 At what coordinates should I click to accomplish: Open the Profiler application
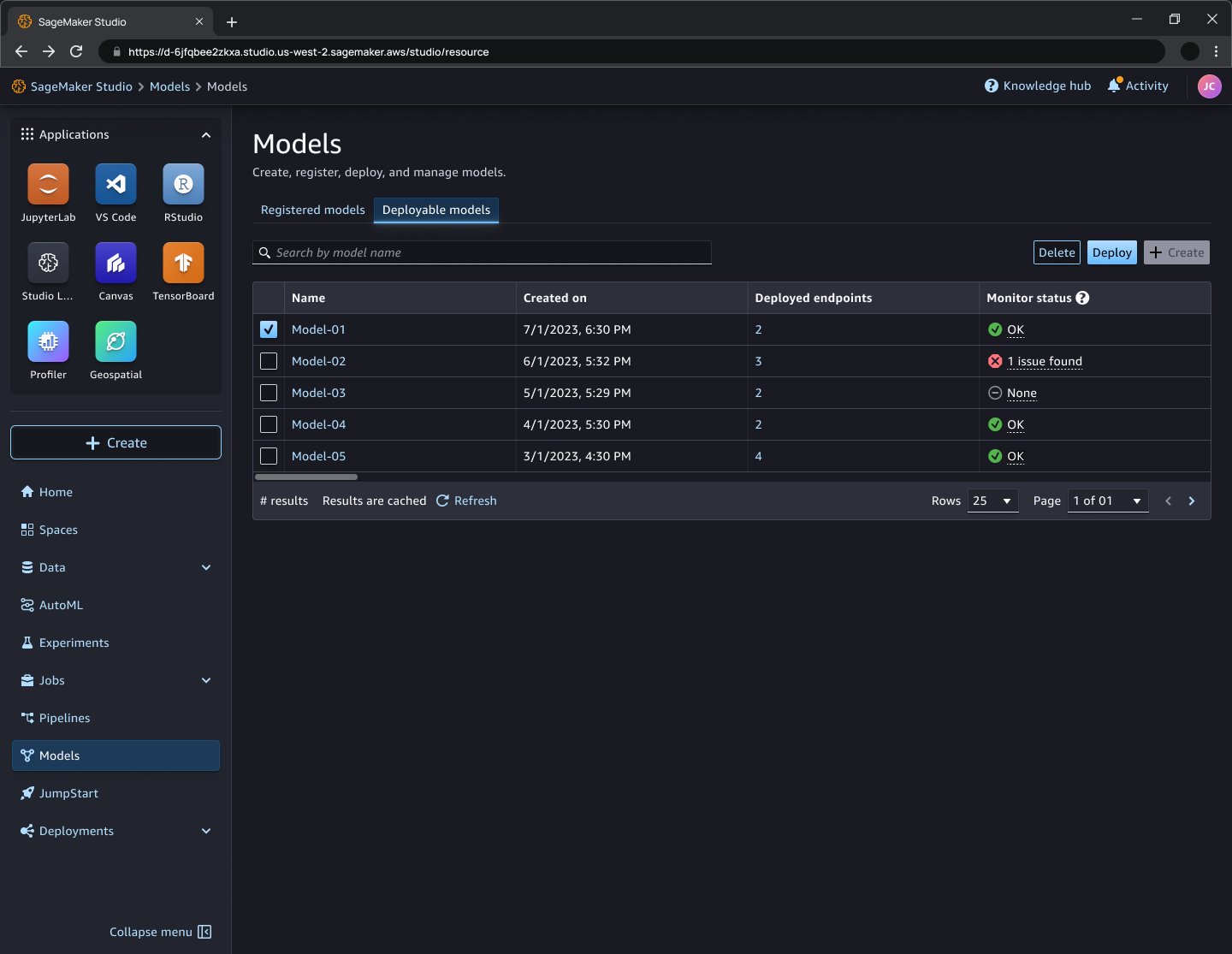[x=48, y=341]
